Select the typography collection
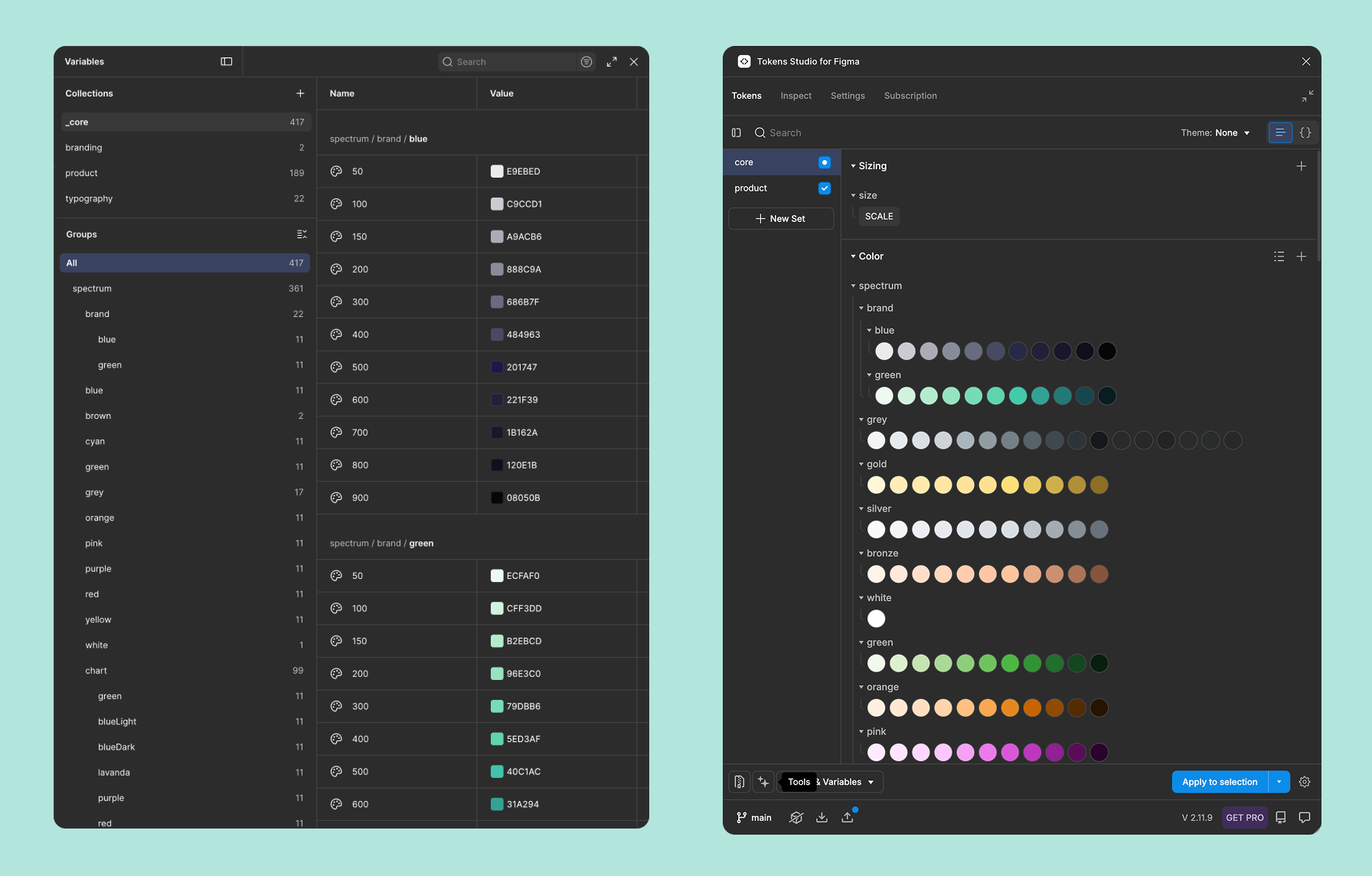This screenshot has width=1372, height=876. click(x=185, y=198)
